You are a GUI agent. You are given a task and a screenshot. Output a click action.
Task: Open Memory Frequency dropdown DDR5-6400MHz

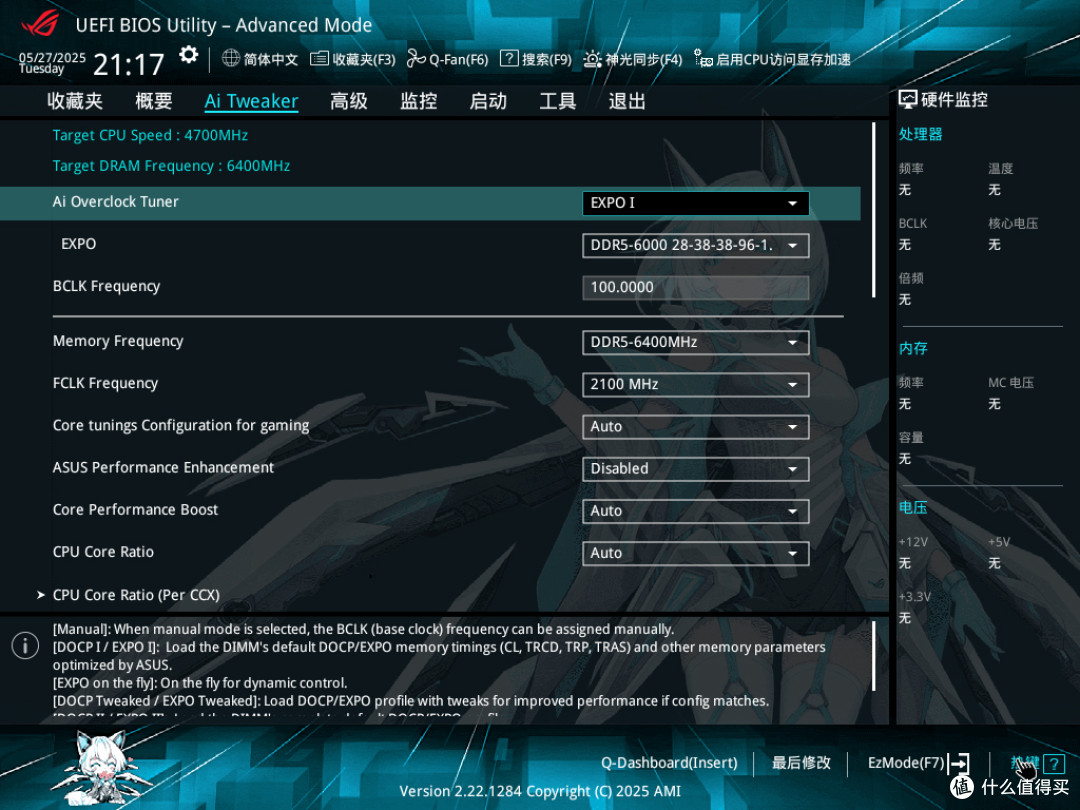coord(696,342)
